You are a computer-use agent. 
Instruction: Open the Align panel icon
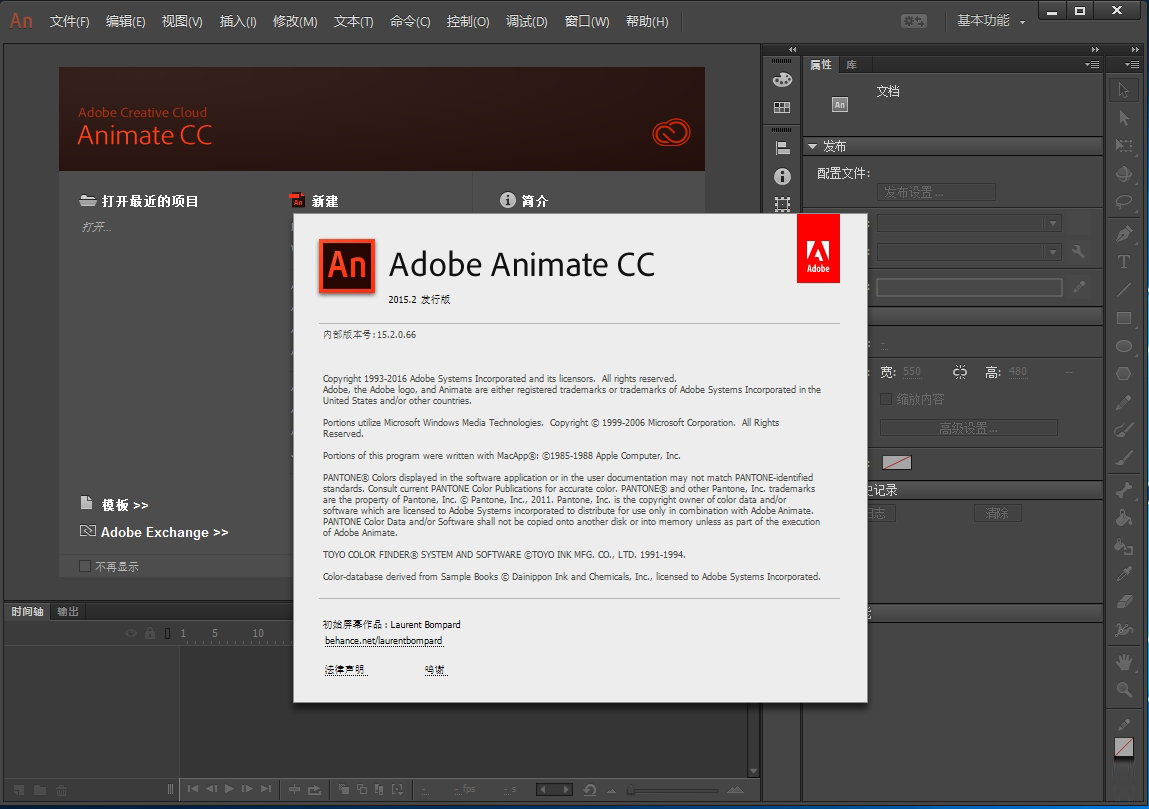point(782,148)
